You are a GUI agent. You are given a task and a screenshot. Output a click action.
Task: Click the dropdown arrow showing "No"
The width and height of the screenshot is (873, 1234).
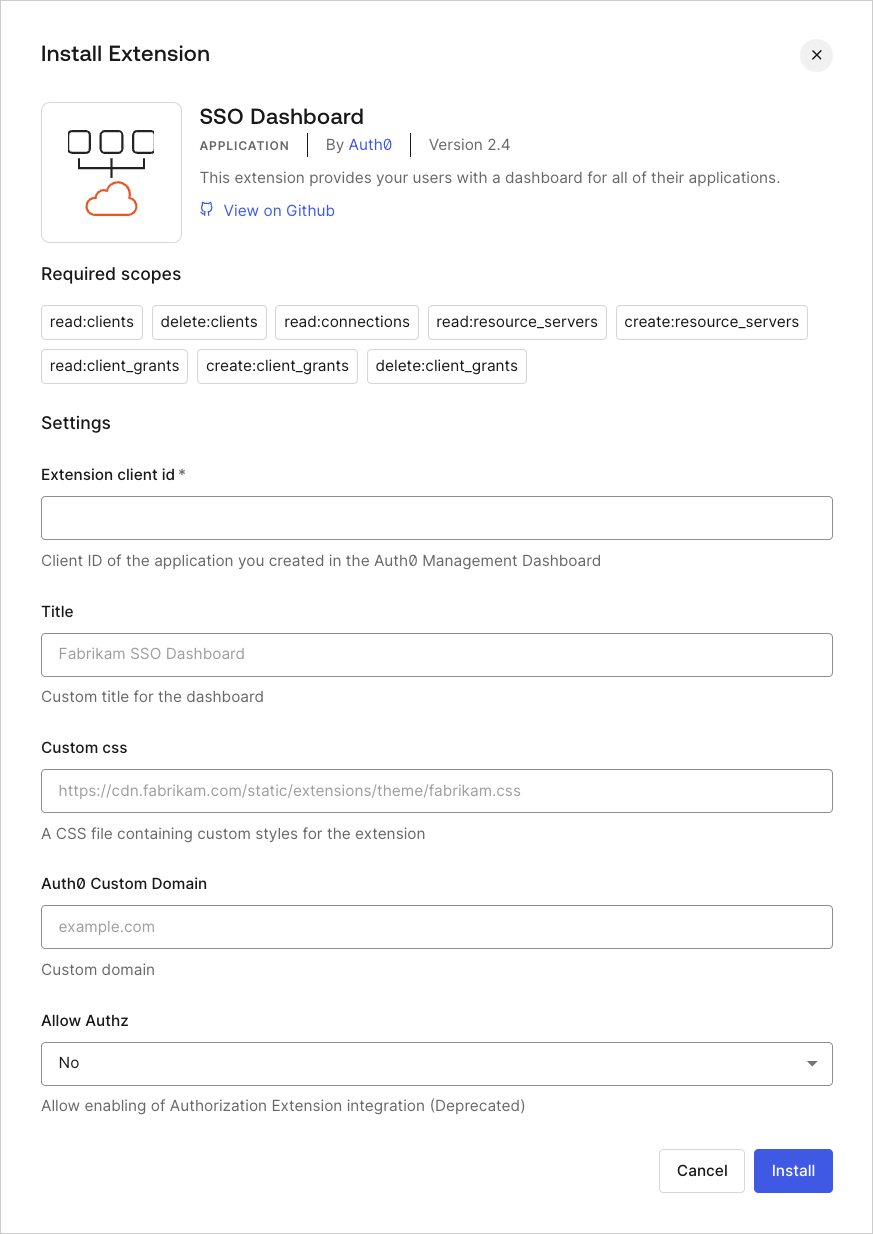click(812, 1063)
